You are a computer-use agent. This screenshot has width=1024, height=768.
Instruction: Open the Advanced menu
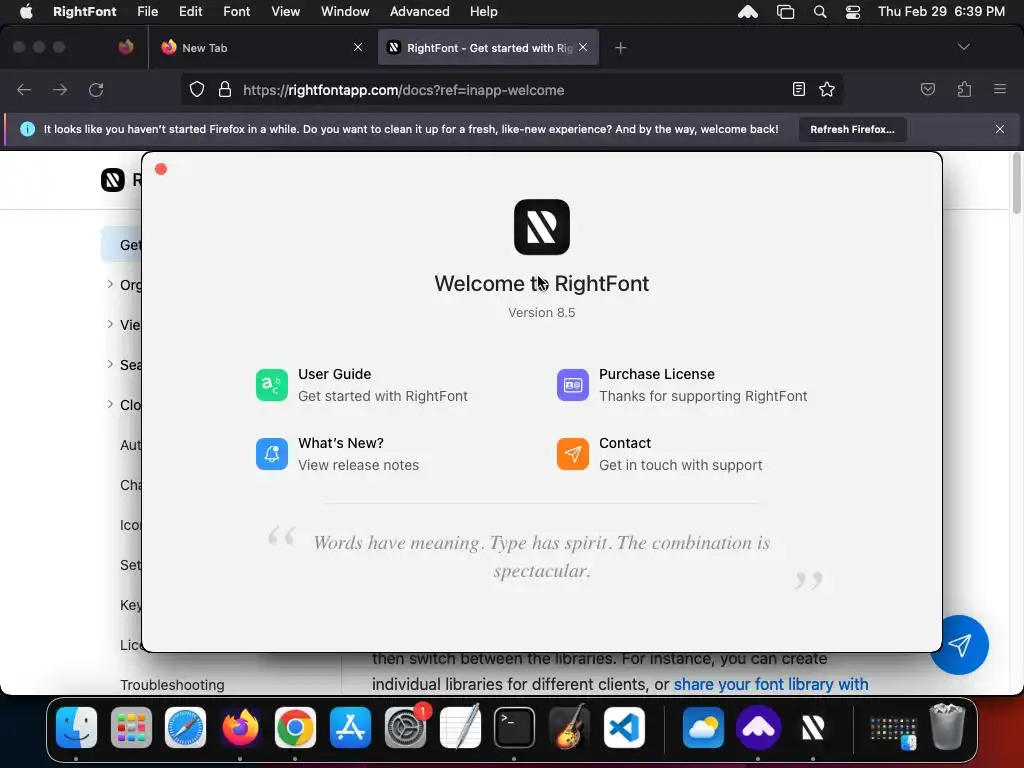(419, 11)
